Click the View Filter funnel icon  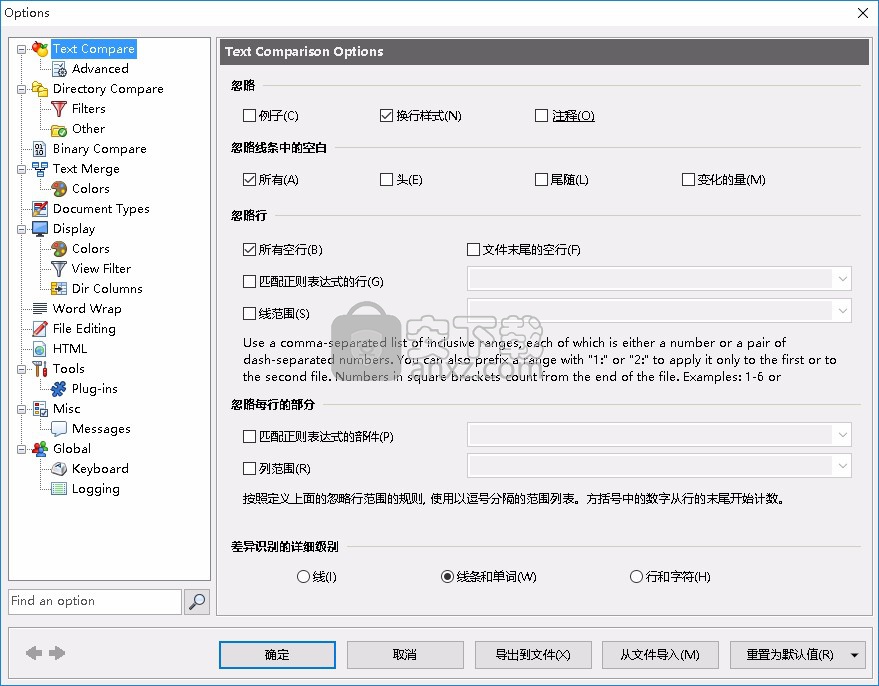(x=59, y=269)
